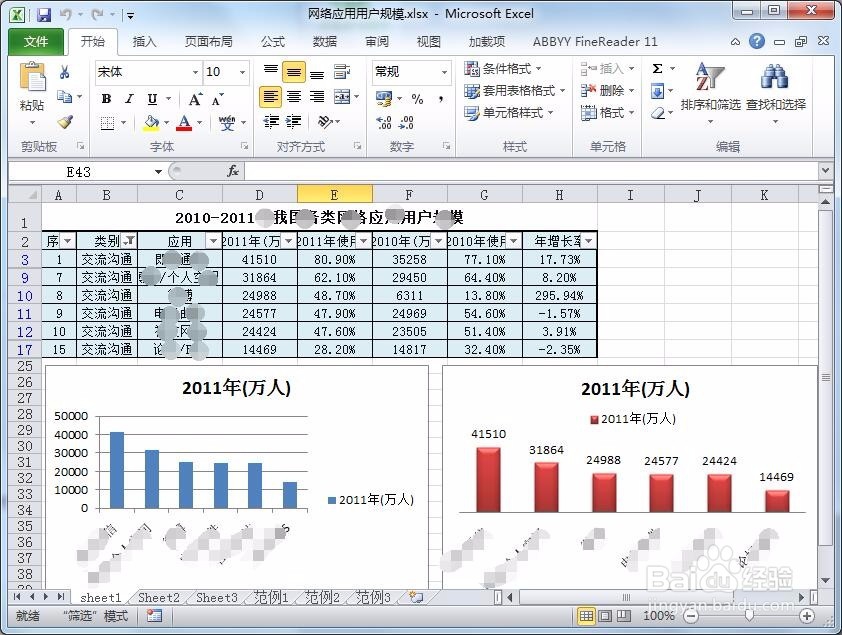Decrease indent of cell
842x635 pixels.
271,122
